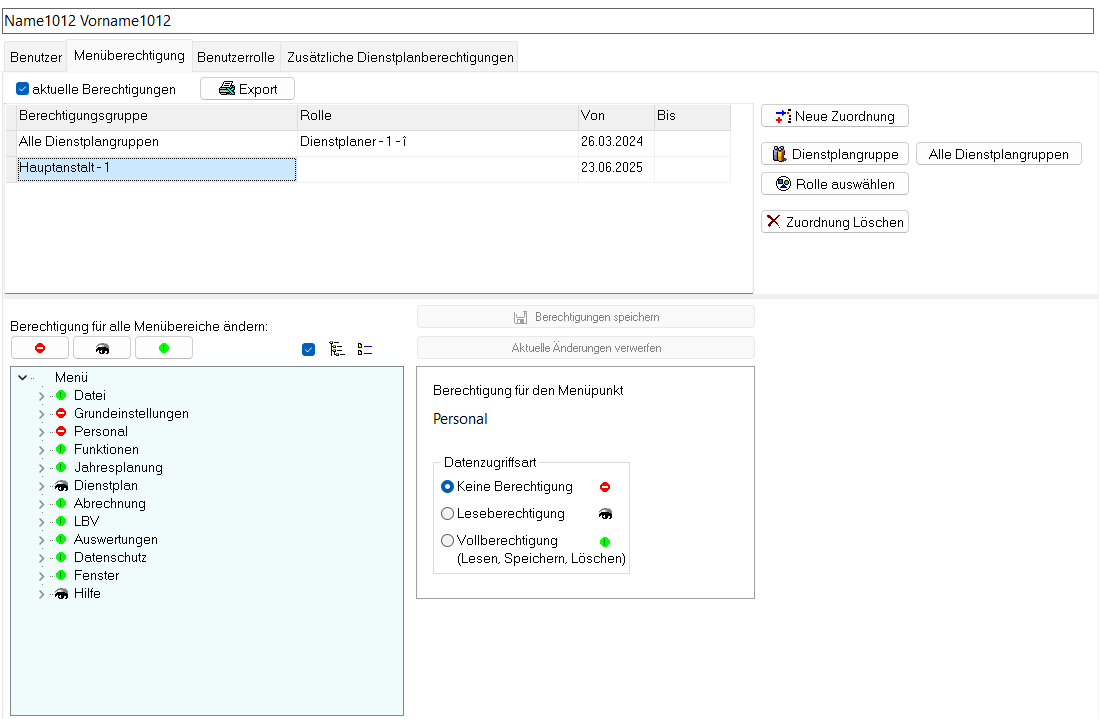Click the Neue Zuordnung button

pyautogui.click(x=835, y=117)
